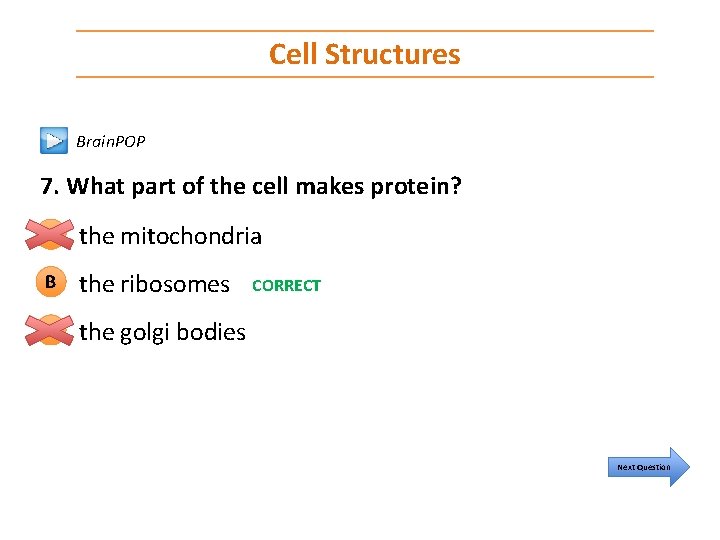720x540 pixels.
Task: Select the orange B answer circle
Action: coord(50,283)
